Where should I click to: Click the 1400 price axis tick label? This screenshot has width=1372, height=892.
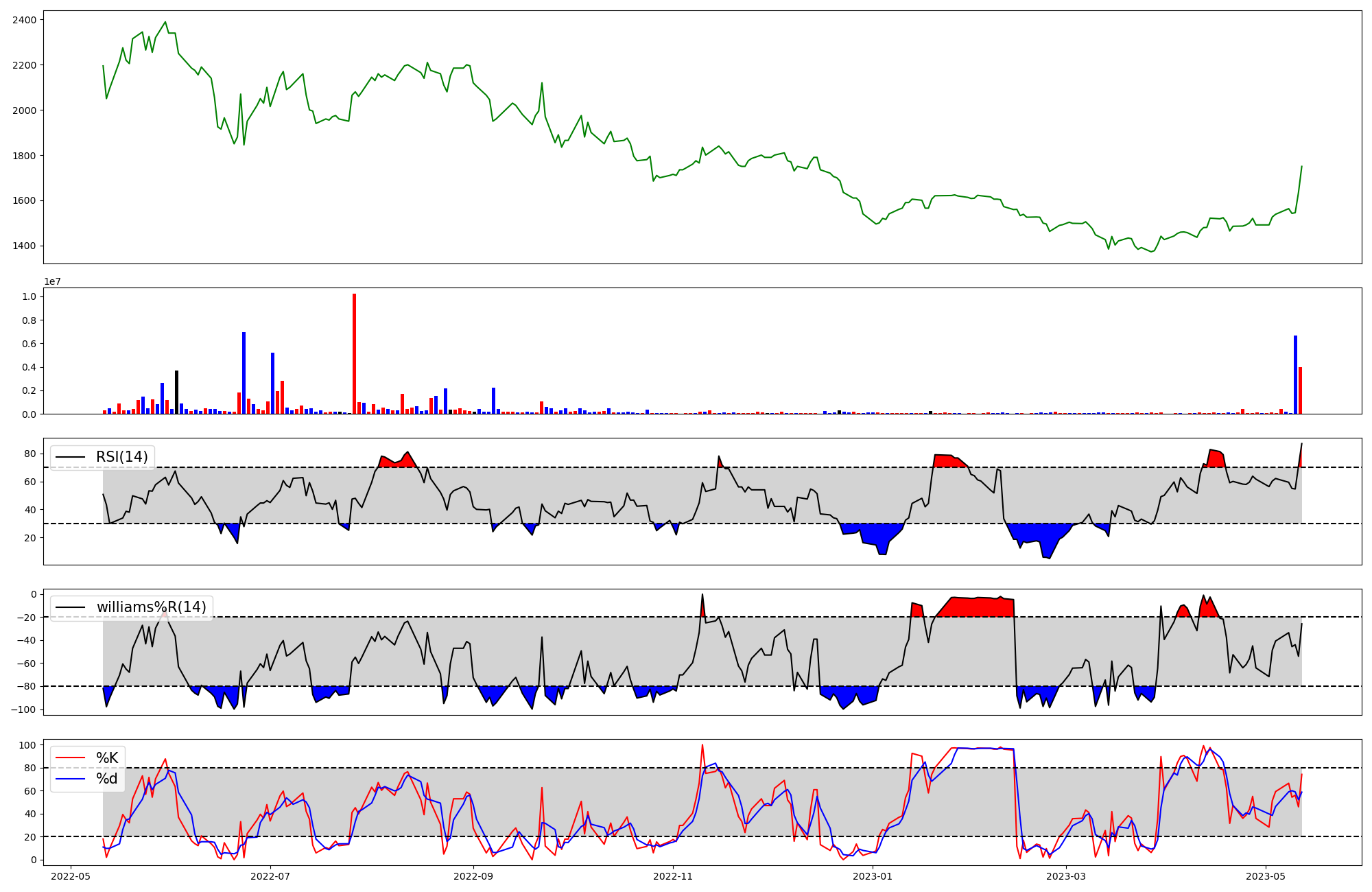pos(25,246)
